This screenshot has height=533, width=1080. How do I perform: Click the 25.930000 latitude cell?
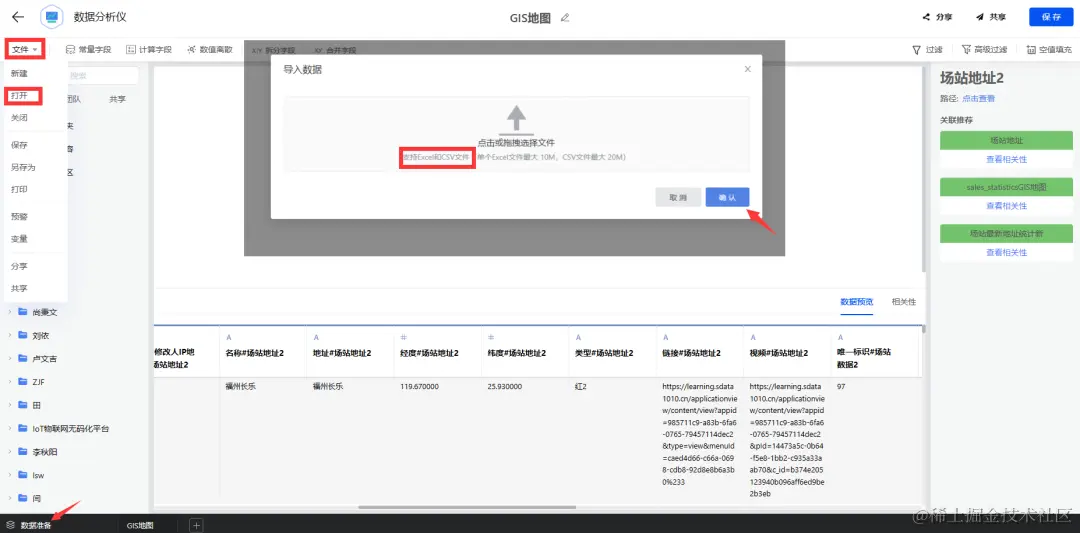click(504, 387)
